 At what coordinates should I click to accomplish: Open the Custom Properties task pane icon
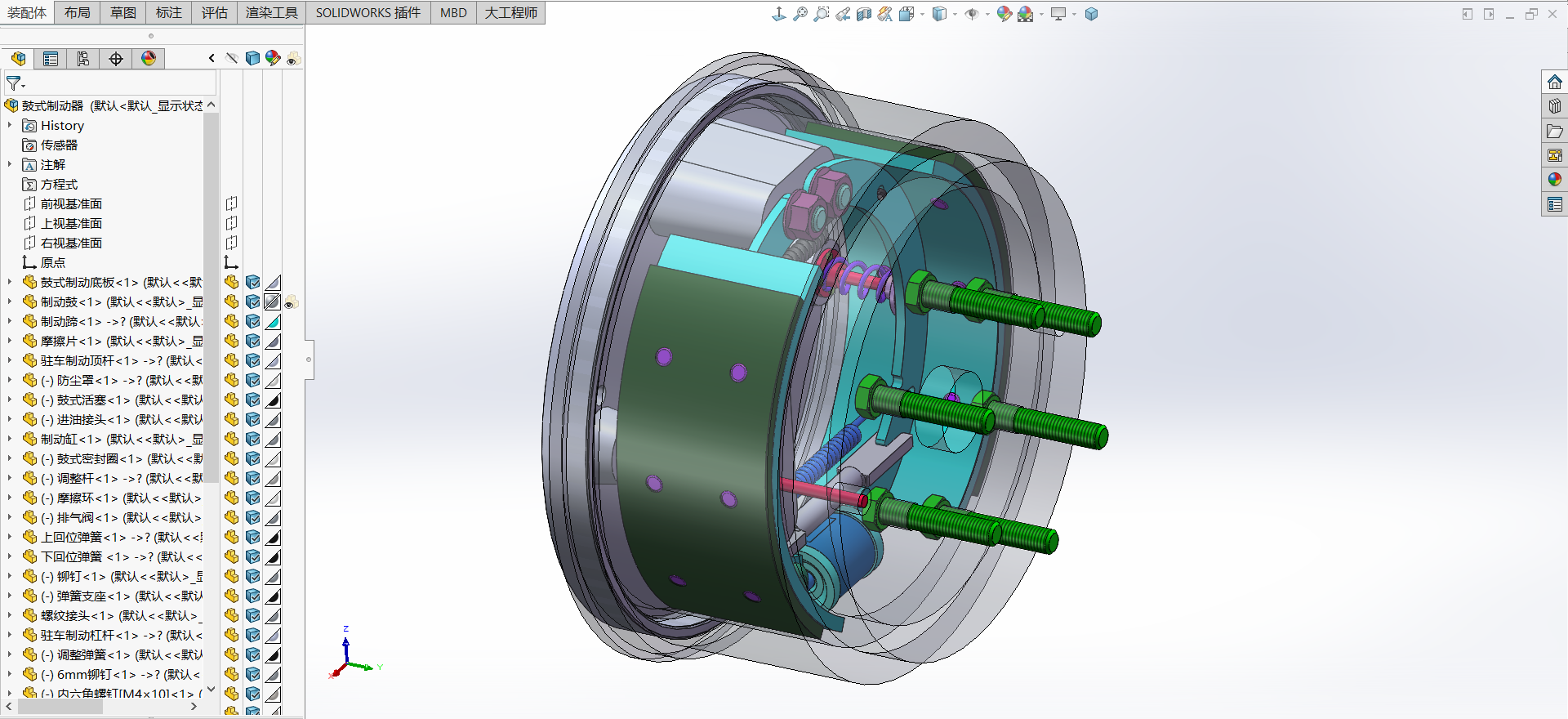pyautogui.click(x=1555, y=204)
